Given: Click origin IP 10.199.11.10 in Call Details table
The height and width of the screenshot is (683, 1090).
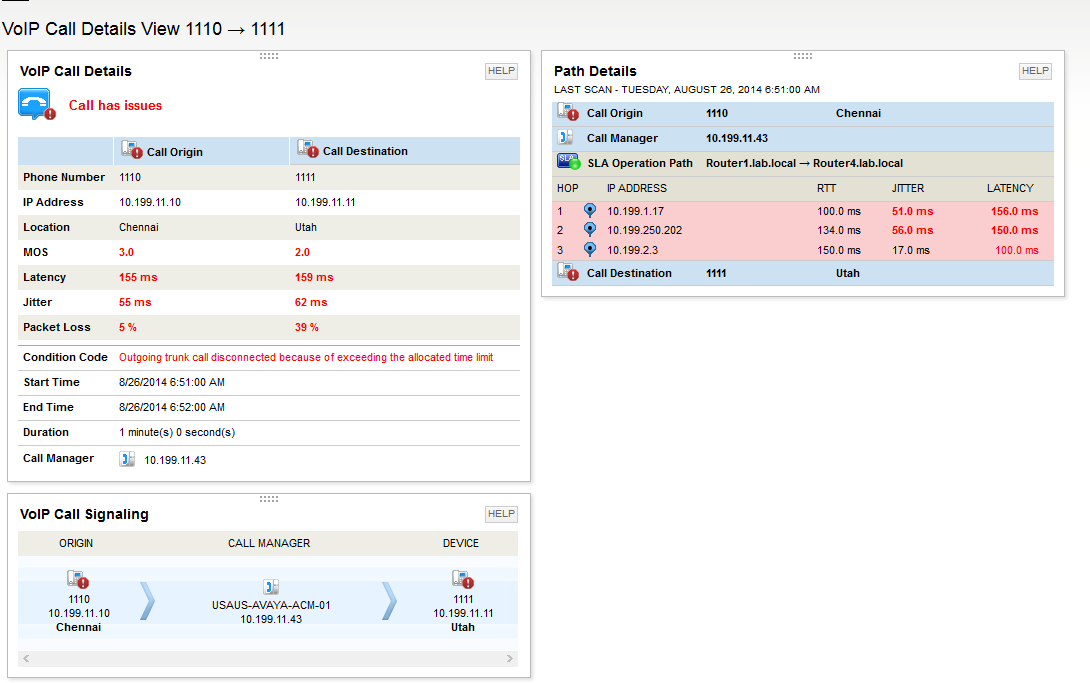Looking at the screenshot, I should click(x=150, y=202).
